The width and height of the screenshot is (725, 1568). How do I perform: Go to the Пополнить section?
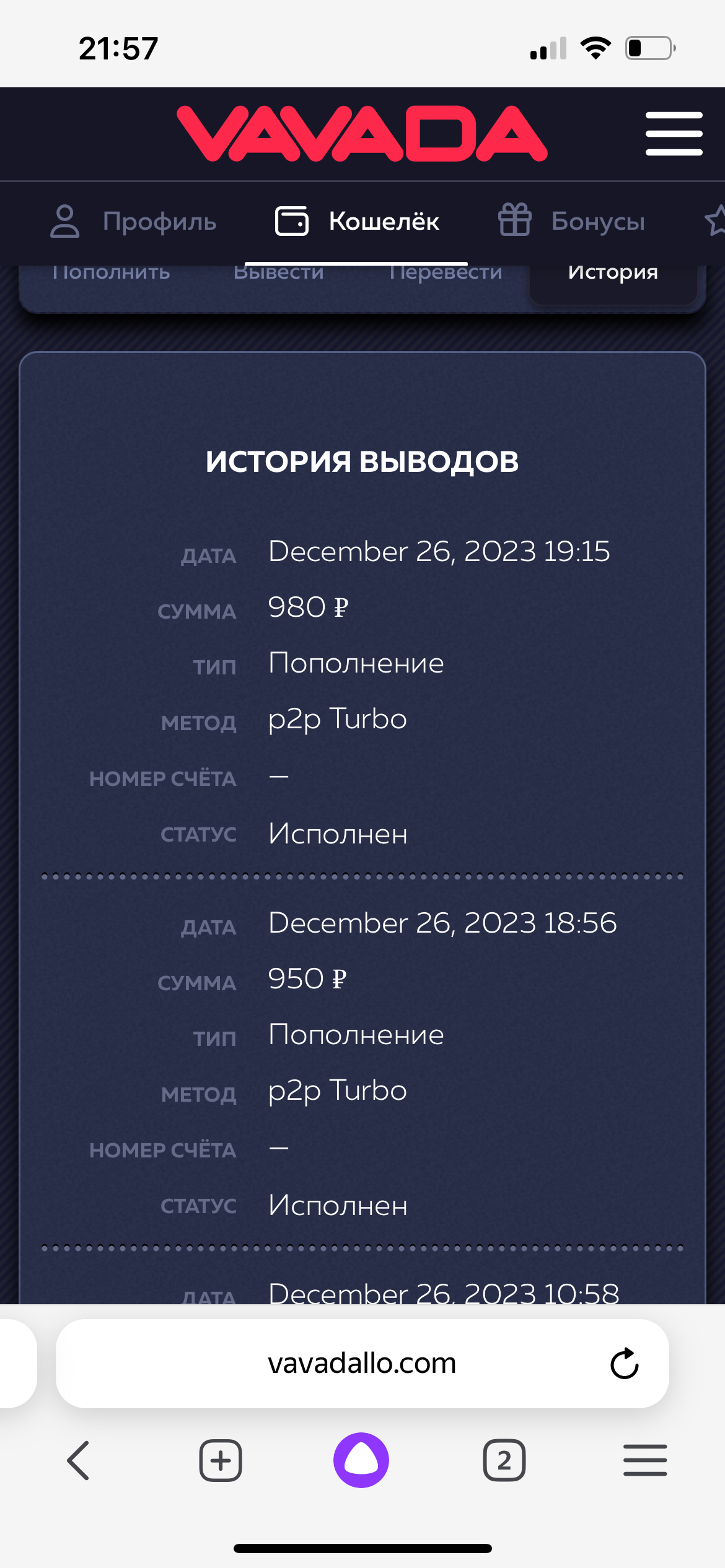[x=111, y=273]
